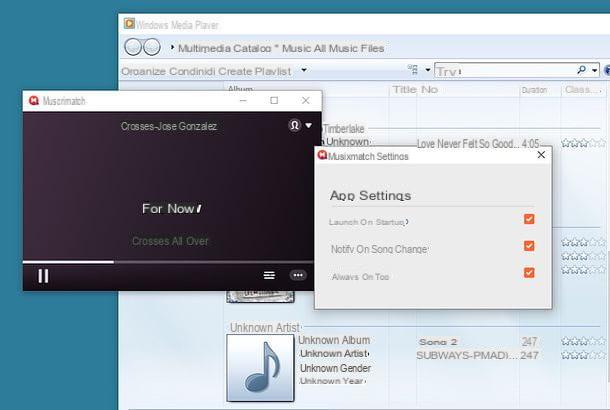This screenshot has height=410, width=610.
Task: Click the Unknown Album music note thumbnail
Action: (260, 368)
